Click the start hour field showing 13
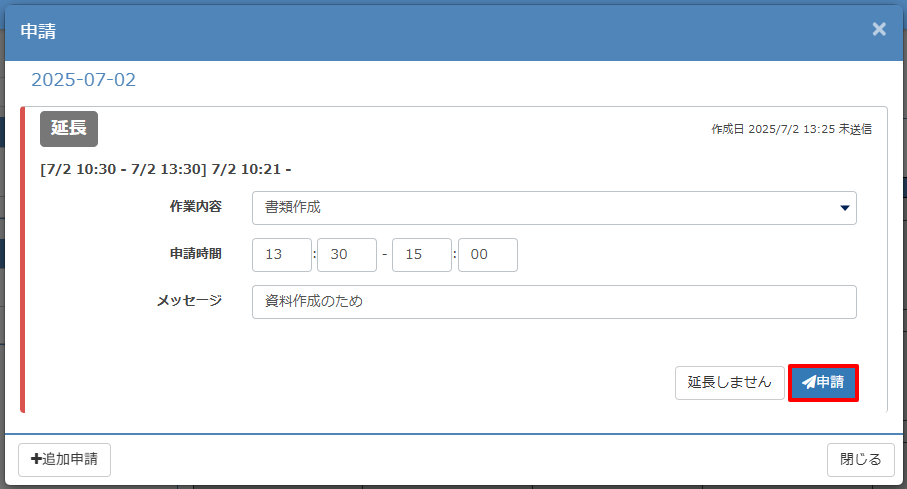This screenshot has height=489, width=907. tap(282, 255)
